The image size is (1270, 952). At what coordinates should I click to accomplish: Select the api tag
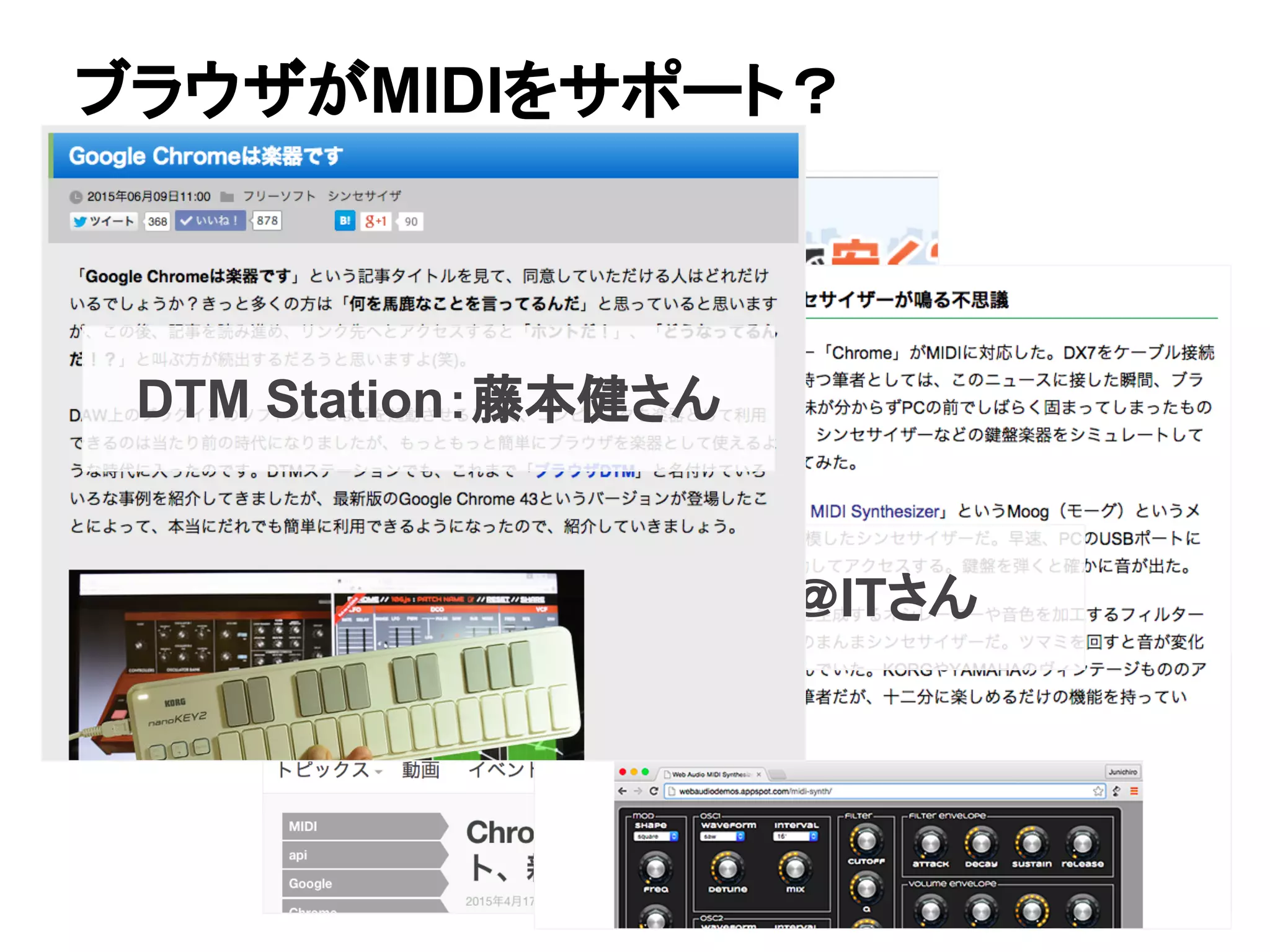click(365, 855)
